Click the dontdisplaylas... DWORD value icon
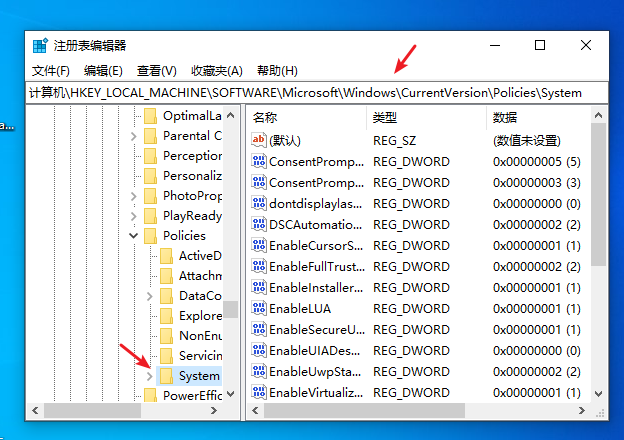 pos(259,204)
